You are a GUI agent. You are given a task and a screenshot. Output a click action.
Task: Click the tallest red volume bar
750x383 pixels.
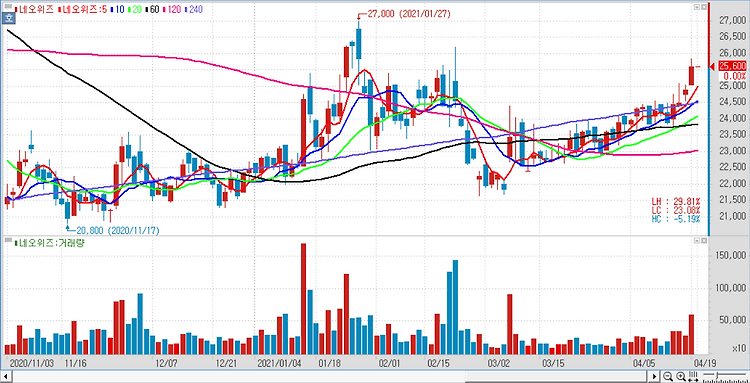pos(303,299)
